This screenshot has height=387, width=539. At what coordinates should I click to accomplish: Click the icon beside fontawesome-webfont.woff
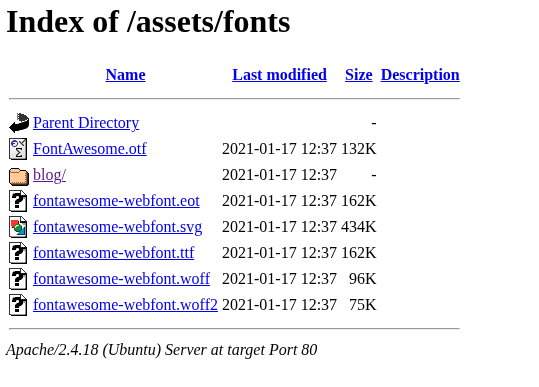[18, 279]
